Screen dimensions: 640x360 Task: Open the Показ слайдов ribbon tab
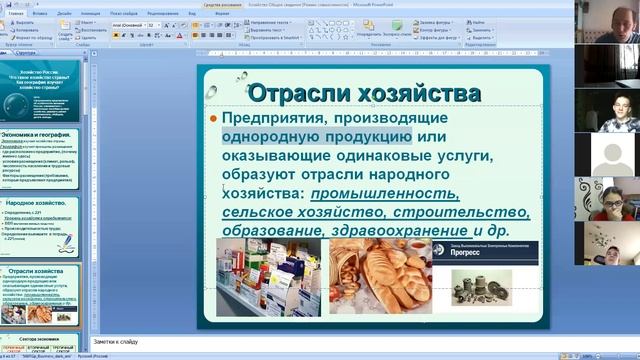click(124, 13)
